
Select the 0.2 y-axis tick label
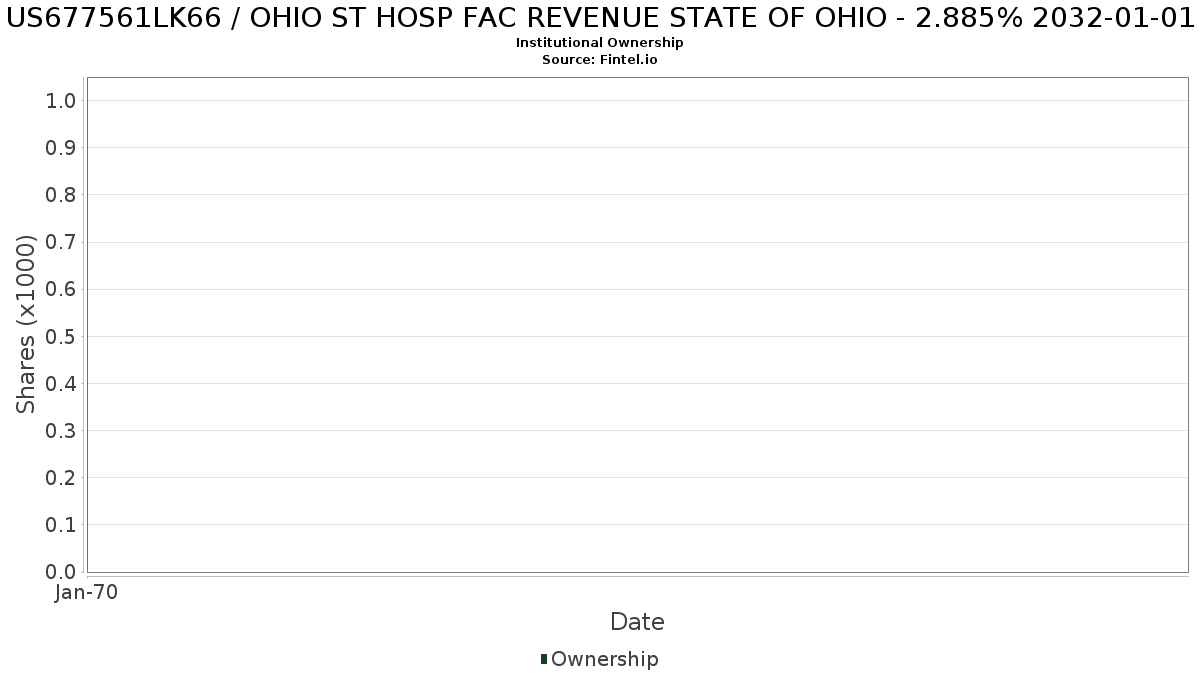pos(61,478)
